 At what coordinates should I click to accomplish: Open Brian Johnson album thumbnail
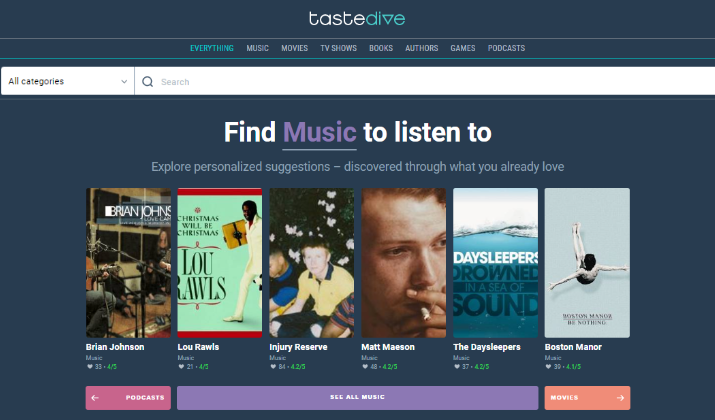[128, 263]
